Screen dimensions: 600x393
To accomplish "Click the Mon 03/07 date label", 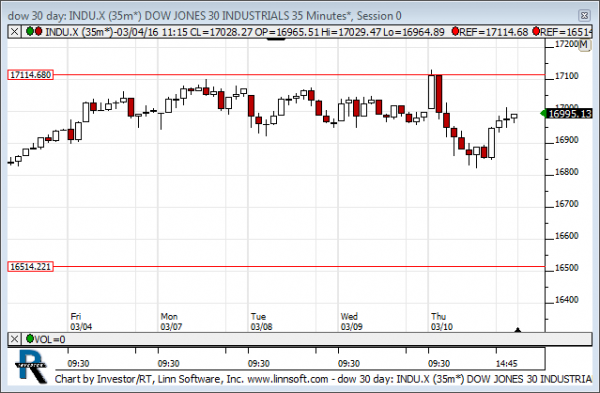I will coord(171,321).
